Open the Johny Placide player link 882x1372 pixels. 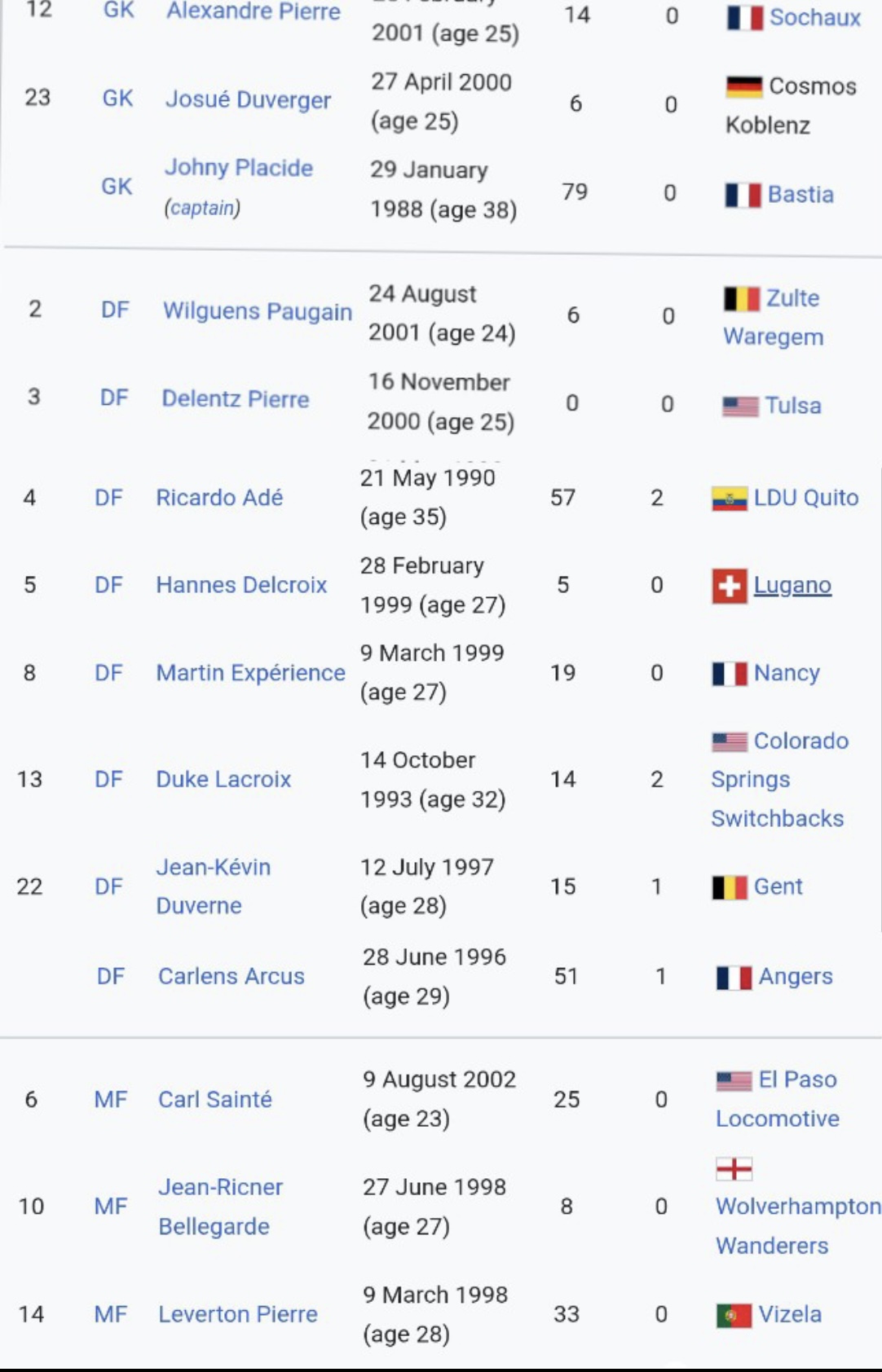239,168
